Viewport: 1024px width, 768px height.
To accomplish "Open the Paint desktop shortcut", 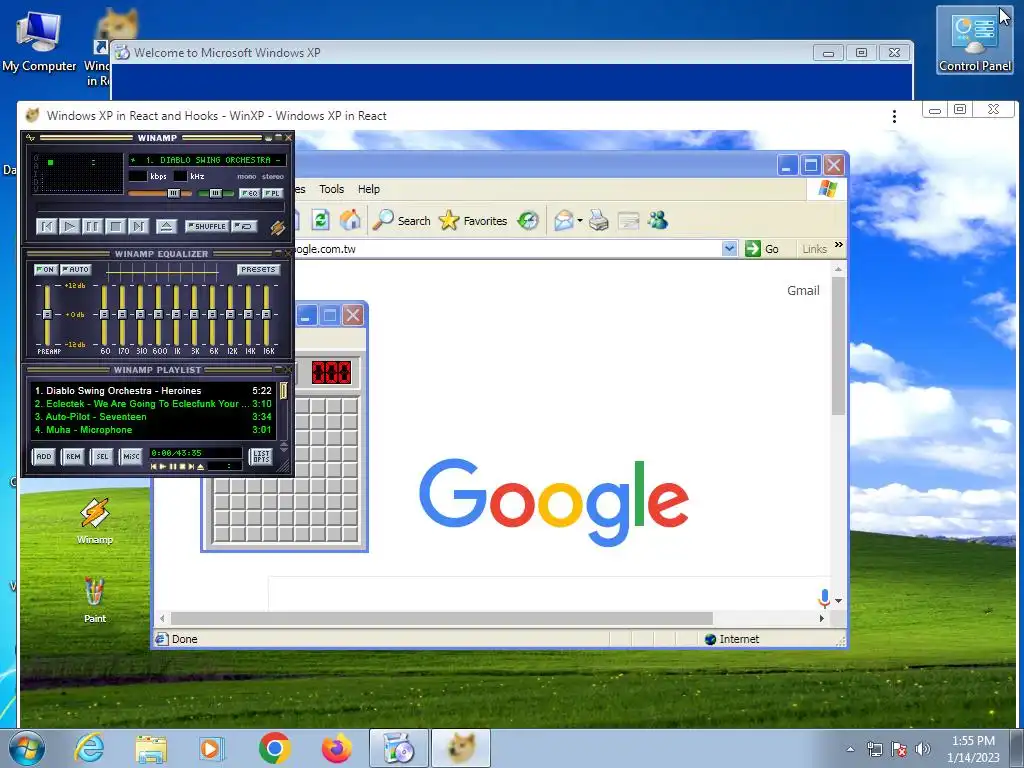I will pos(95,600).
